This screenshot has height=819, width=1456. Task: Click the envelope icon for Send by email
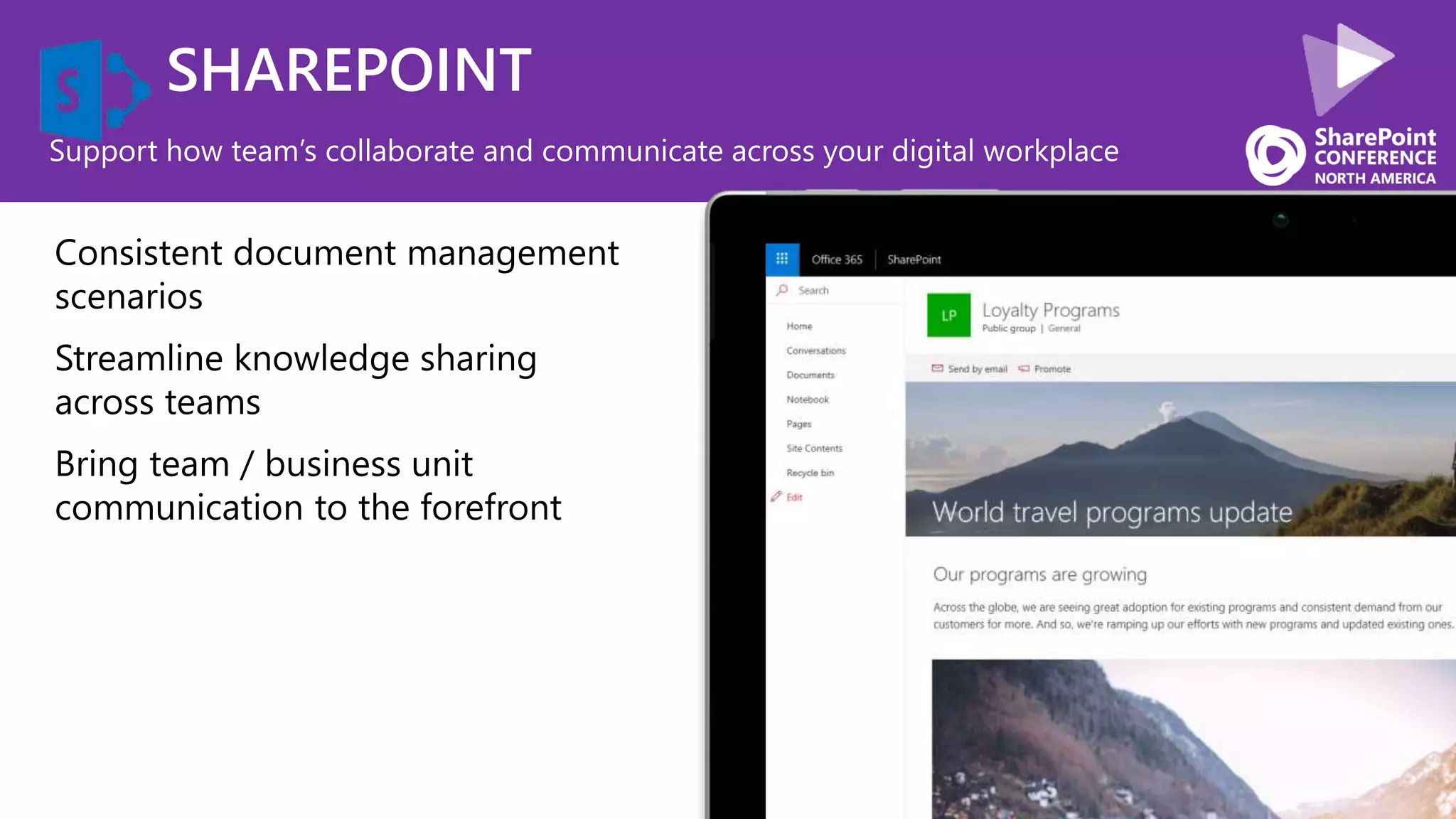(937, 368)
